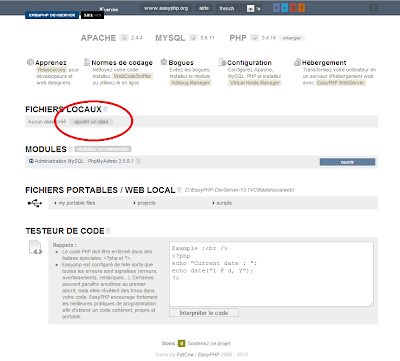400x361 pixels.
Task: Click the code tester file icon
Action: [35, 247]
